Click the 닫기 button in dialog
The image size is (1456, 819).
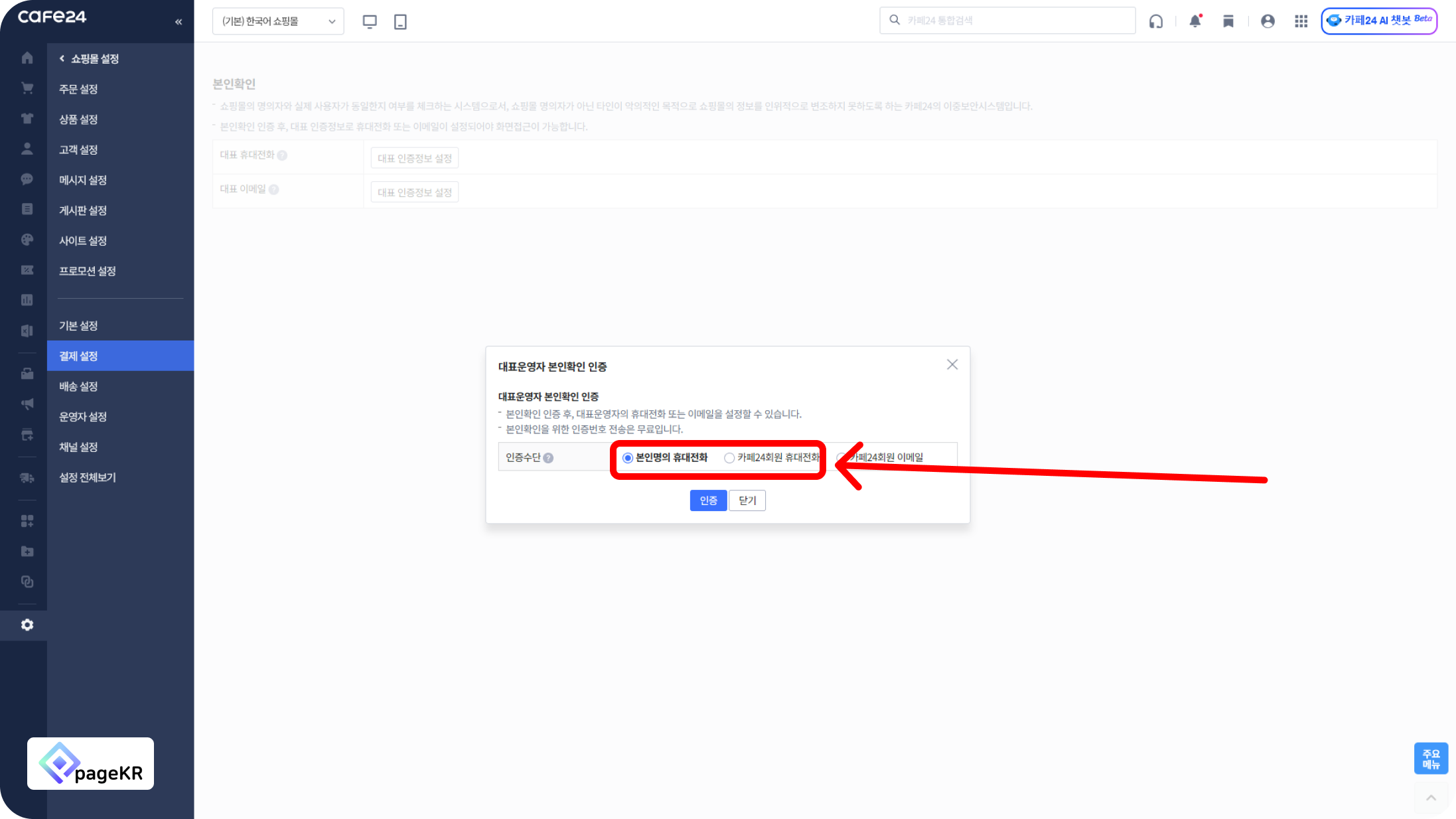click(x=747, y=500)
